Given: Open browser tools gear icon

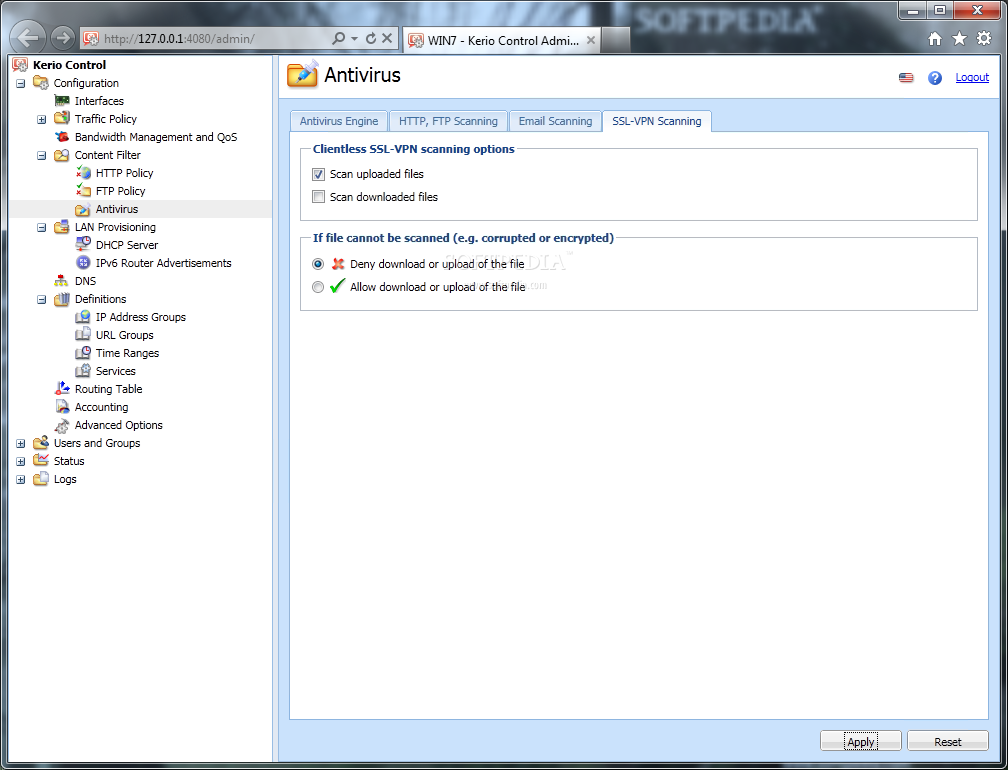Looking at the screenshot, I should (984, 39).
